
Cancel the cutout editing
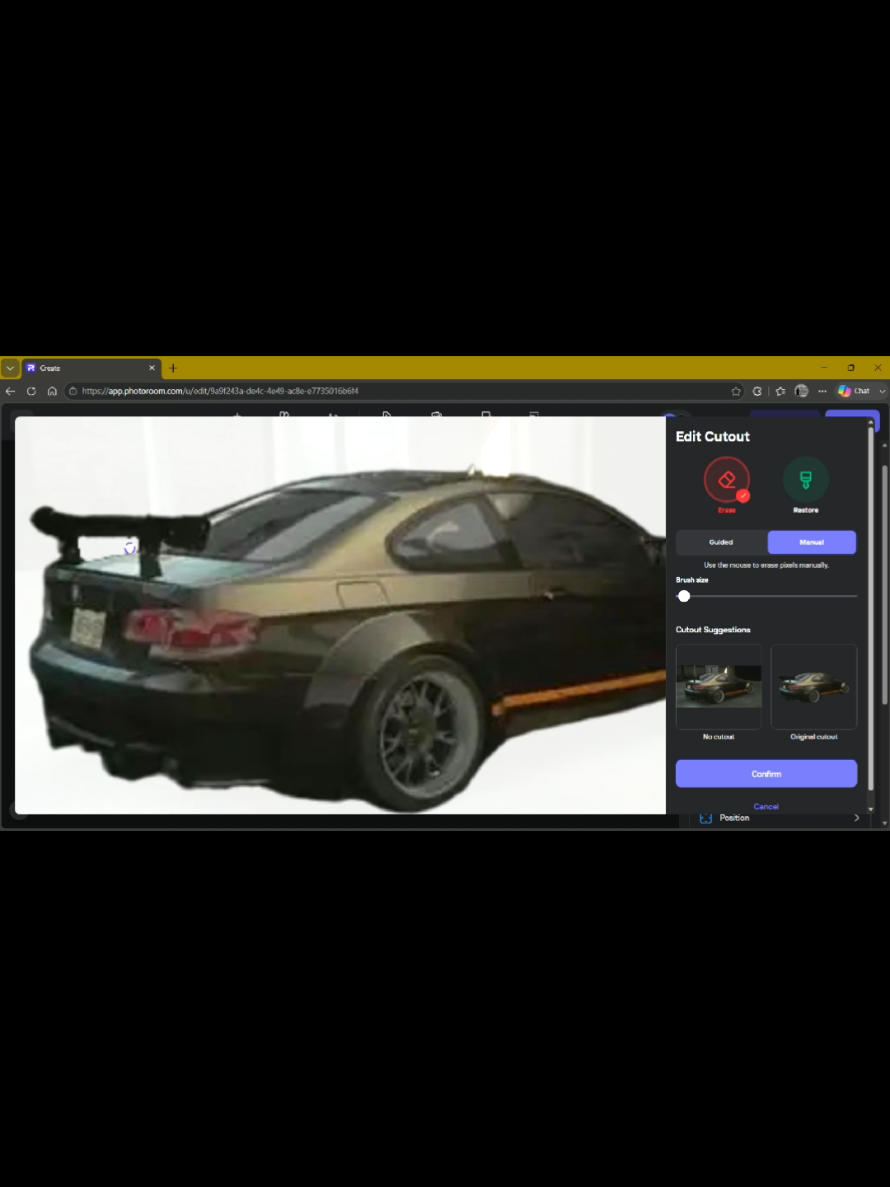click(766, 806)
